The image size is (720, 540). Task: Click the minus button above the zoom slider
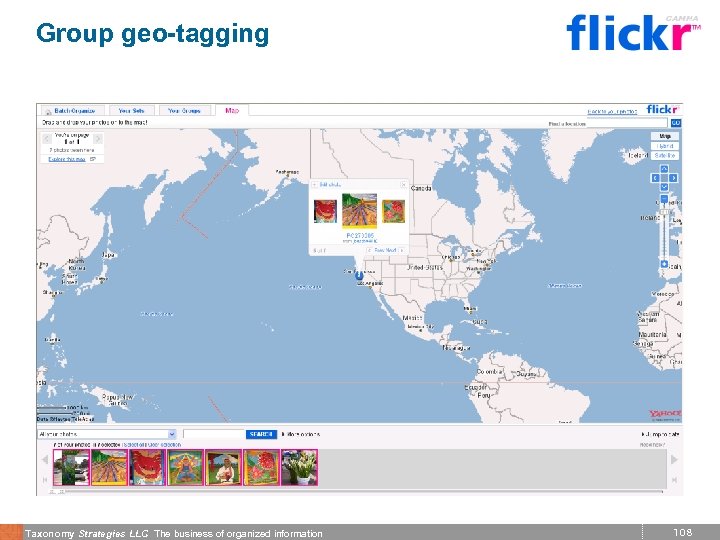[664, 199]
